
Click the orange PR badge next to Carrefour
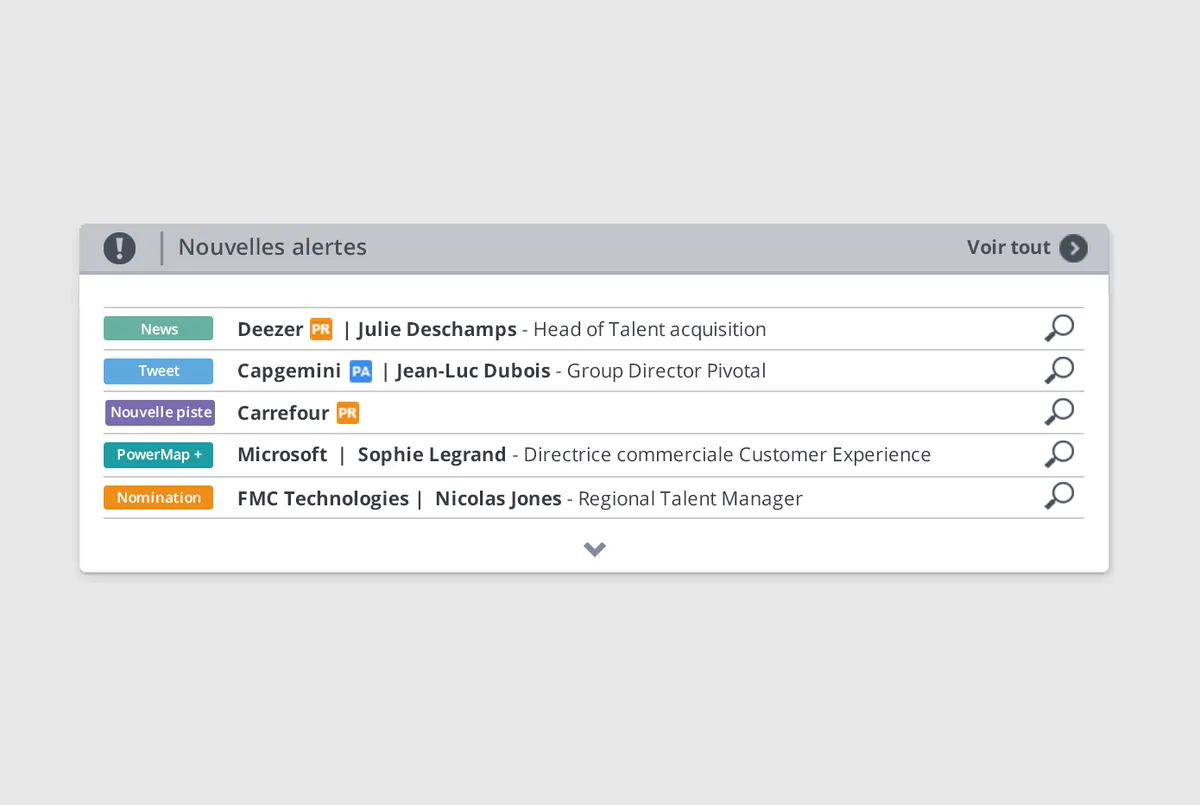click(347, 413)
